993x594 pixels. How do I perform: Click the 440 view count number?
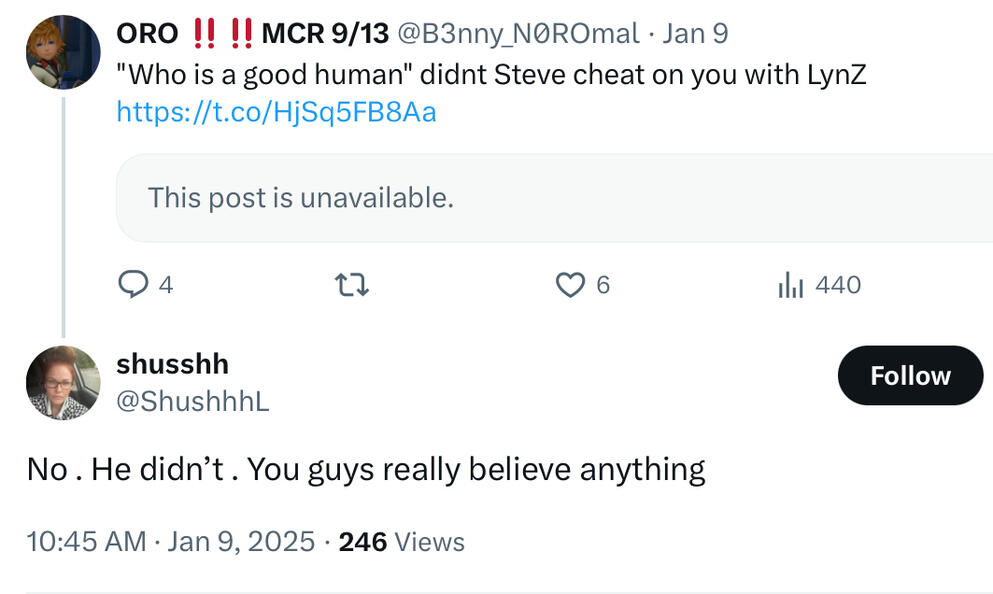tap(838, 286)
